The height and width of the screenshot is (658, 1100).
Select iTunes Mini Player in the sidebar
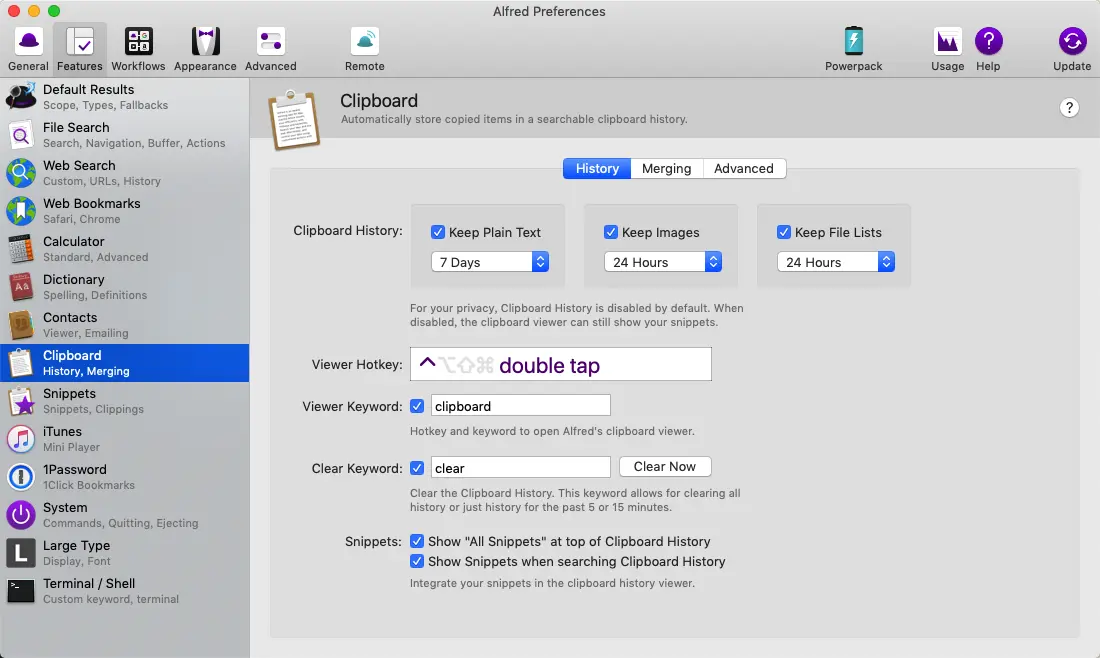pyautogui.click(x=125, y=438)
